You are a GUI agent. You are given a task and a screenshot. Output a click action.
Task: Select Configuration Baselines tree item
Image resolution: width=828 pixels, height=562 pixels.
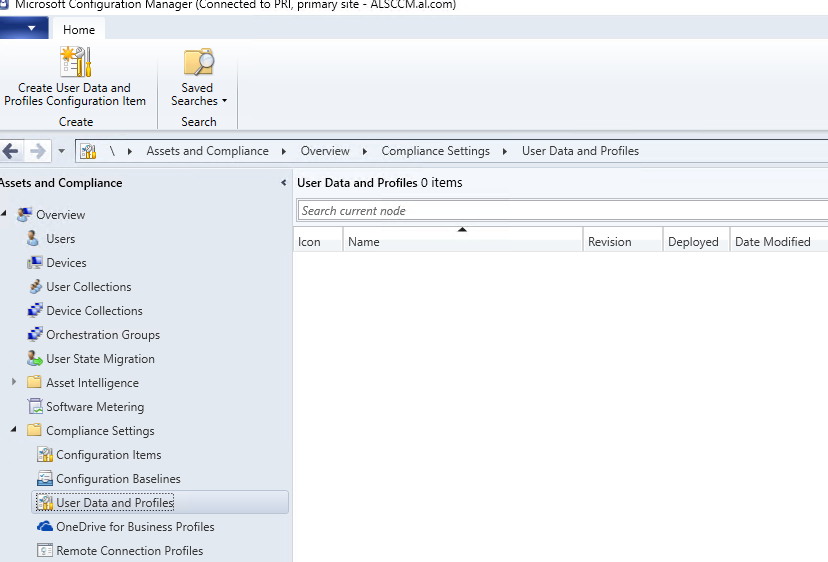[x=118, y=479]
